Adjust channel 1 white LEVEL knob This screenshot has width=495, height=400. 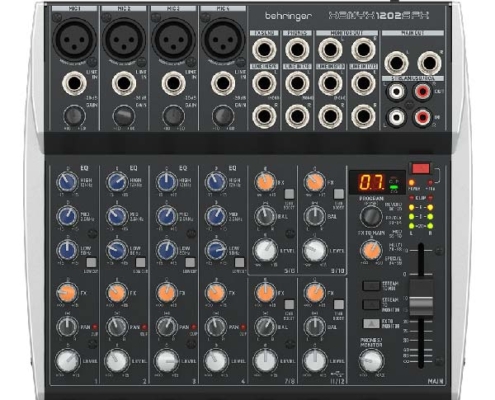click(x=68, y=361)
